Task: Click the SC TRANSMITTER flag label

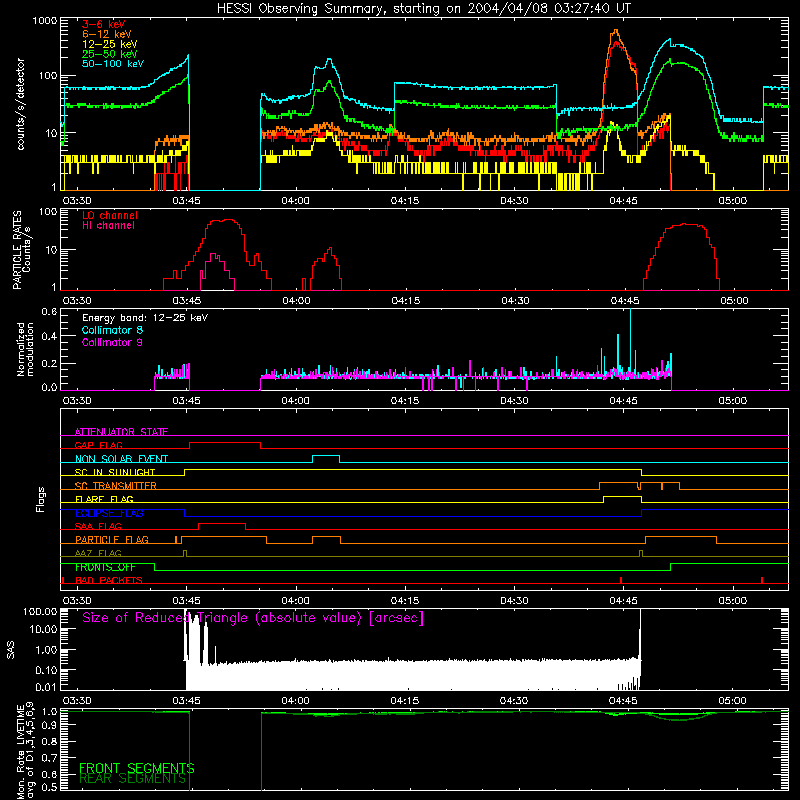Action: [x=116, y=486]
